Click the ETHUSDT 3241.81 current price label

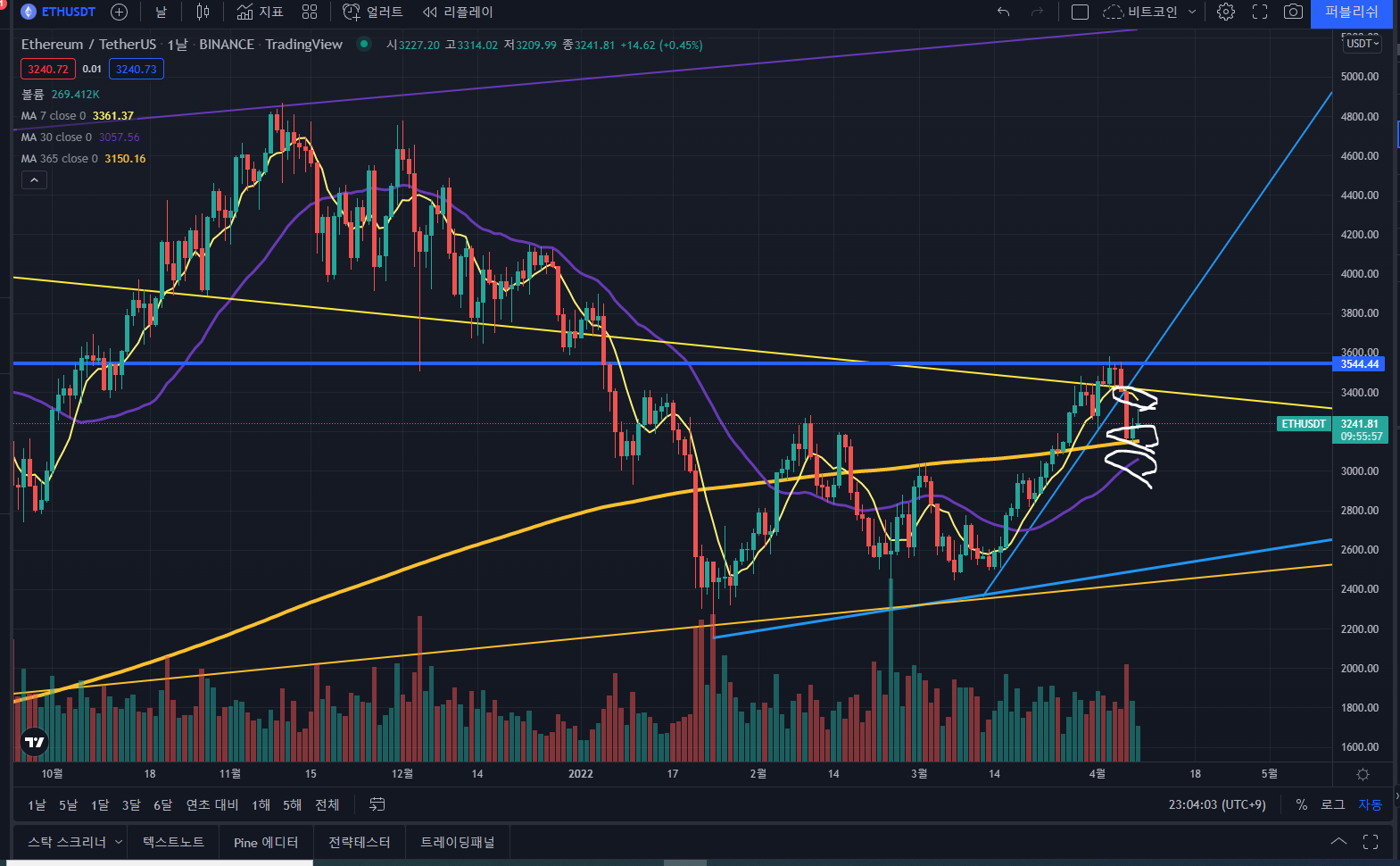coord(1331,430)
